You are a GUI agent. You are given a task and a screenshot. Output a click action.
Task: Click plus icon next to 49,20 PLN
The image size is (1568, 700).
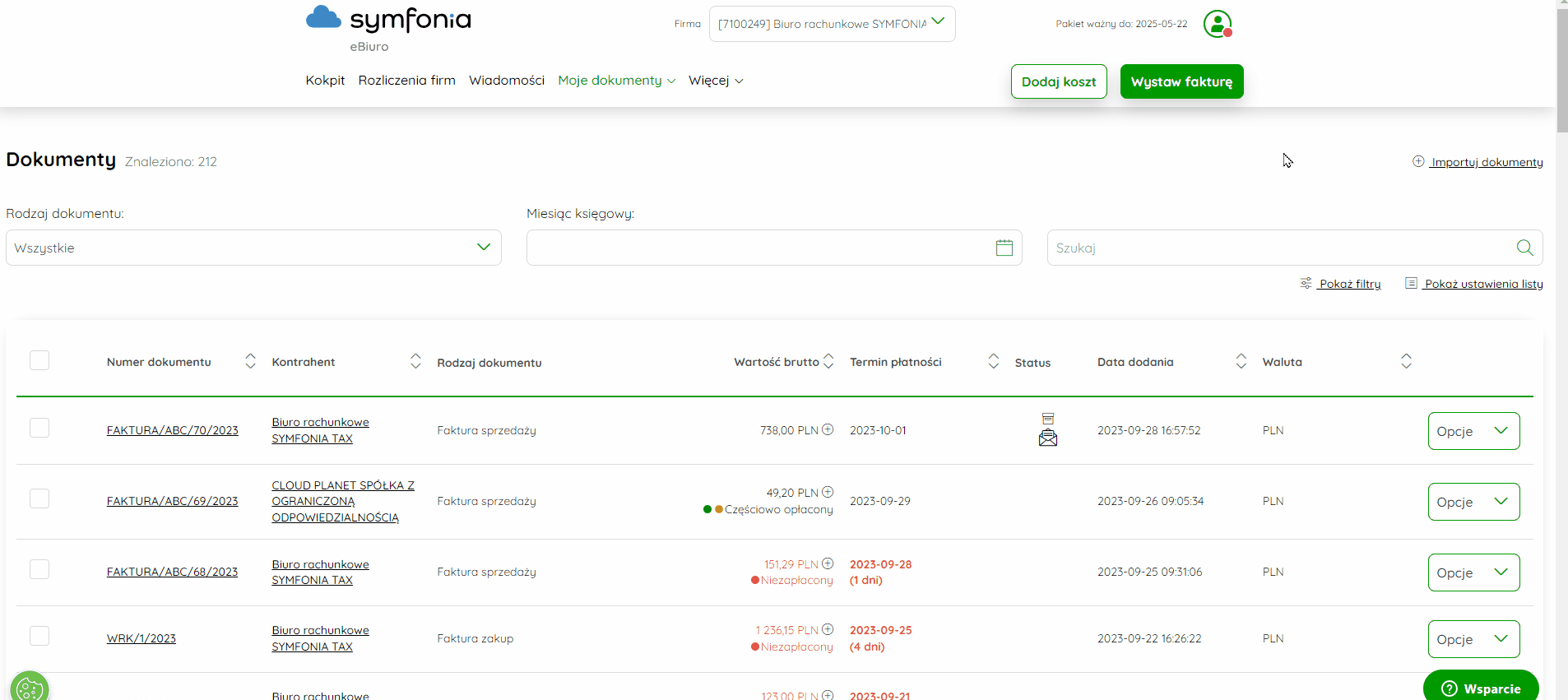click(828, 492)
